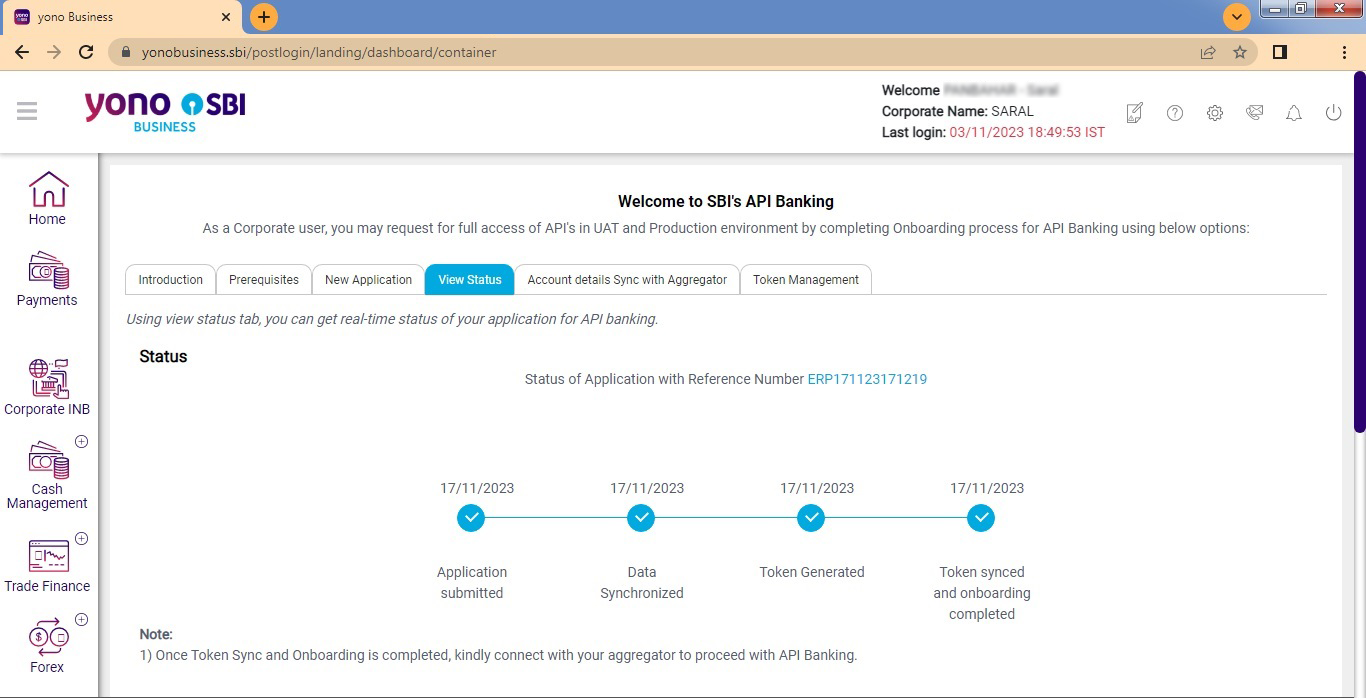Open the contact us phone-mail icon
1366x698 pixels.
click(x=1255, y=113)
